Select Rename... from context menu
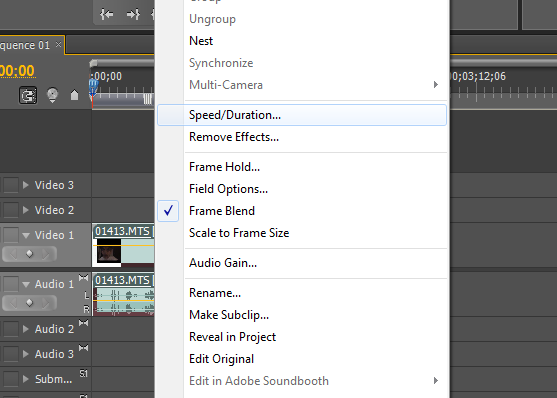 (x=302, y=293)
